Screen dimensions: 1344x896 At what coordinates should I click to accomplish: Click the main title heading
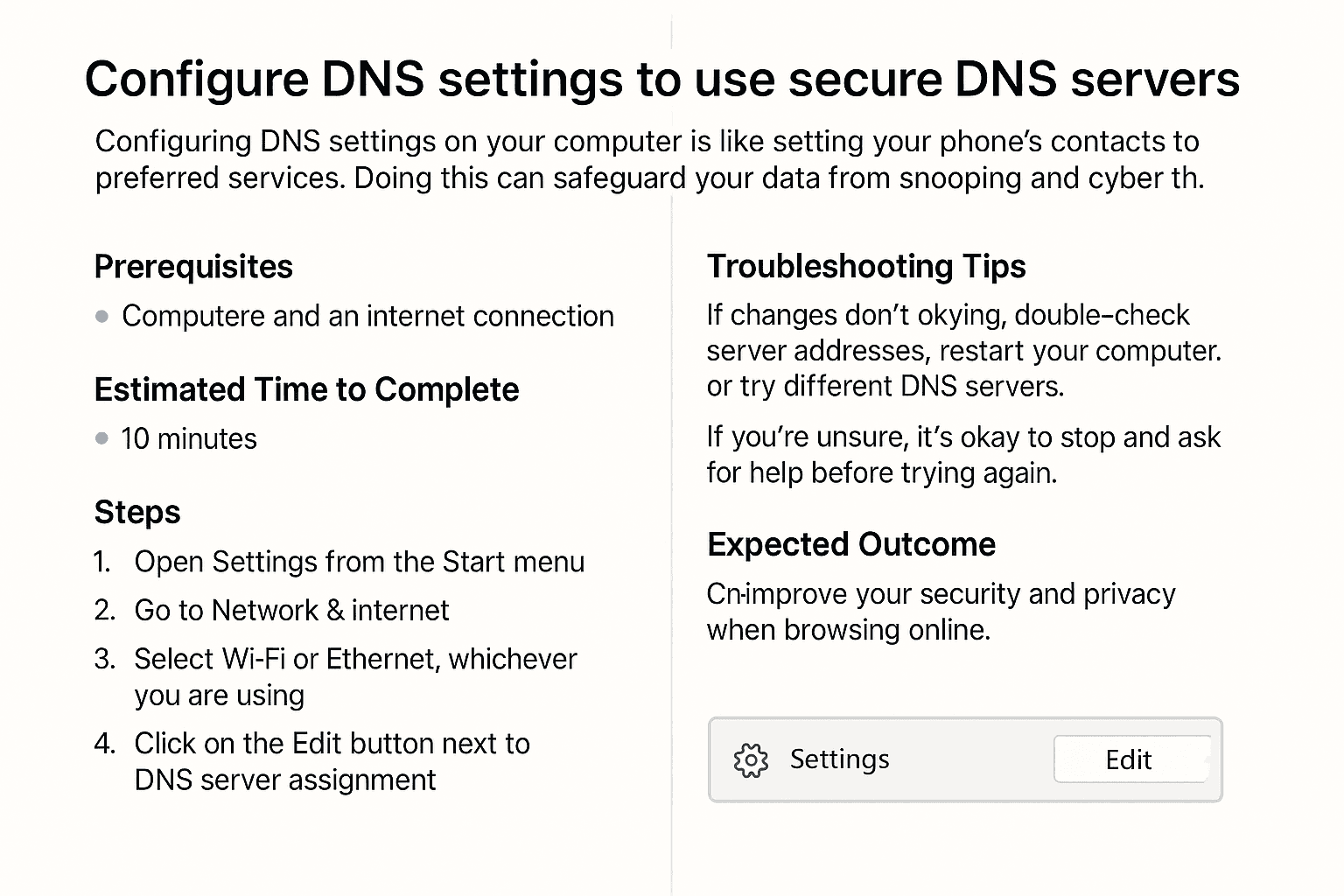(661, 79)
